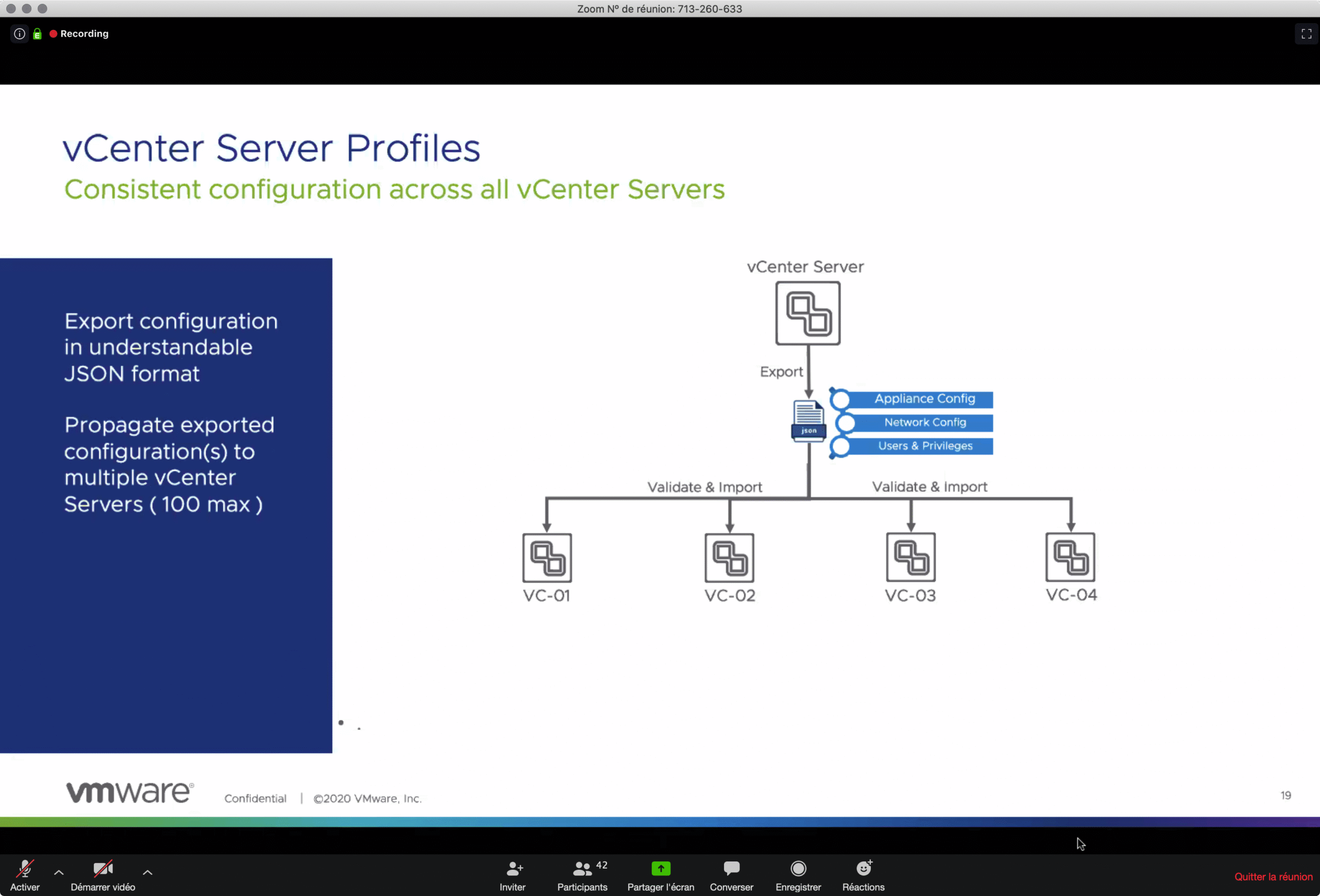Viewport: 1320px width, 896px height.
Task: Click Quitter la réunion link
Action: 1273,877
